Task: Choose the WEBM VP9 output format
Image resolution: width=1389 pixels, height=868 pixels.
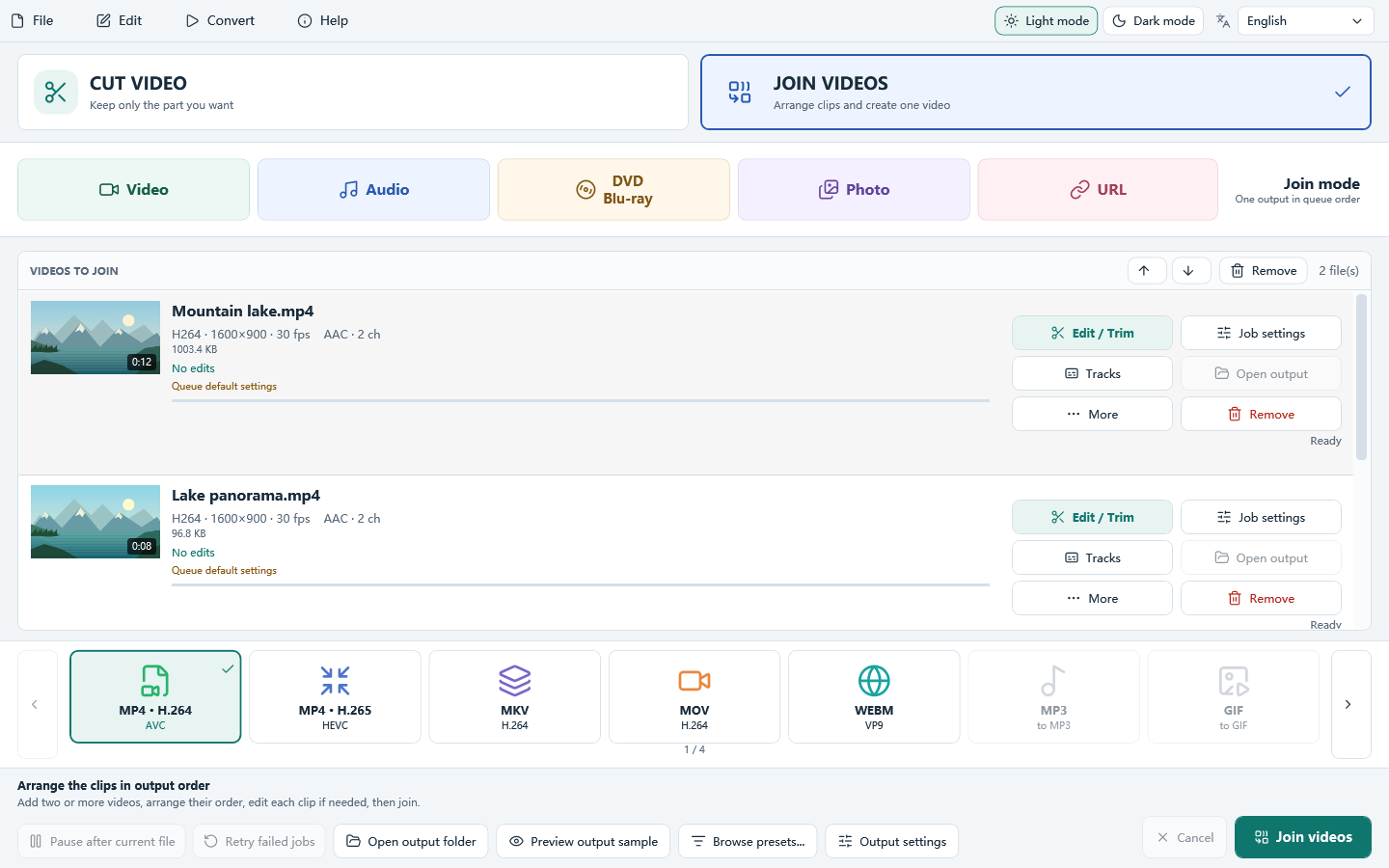Action: (x=874, y=697)
